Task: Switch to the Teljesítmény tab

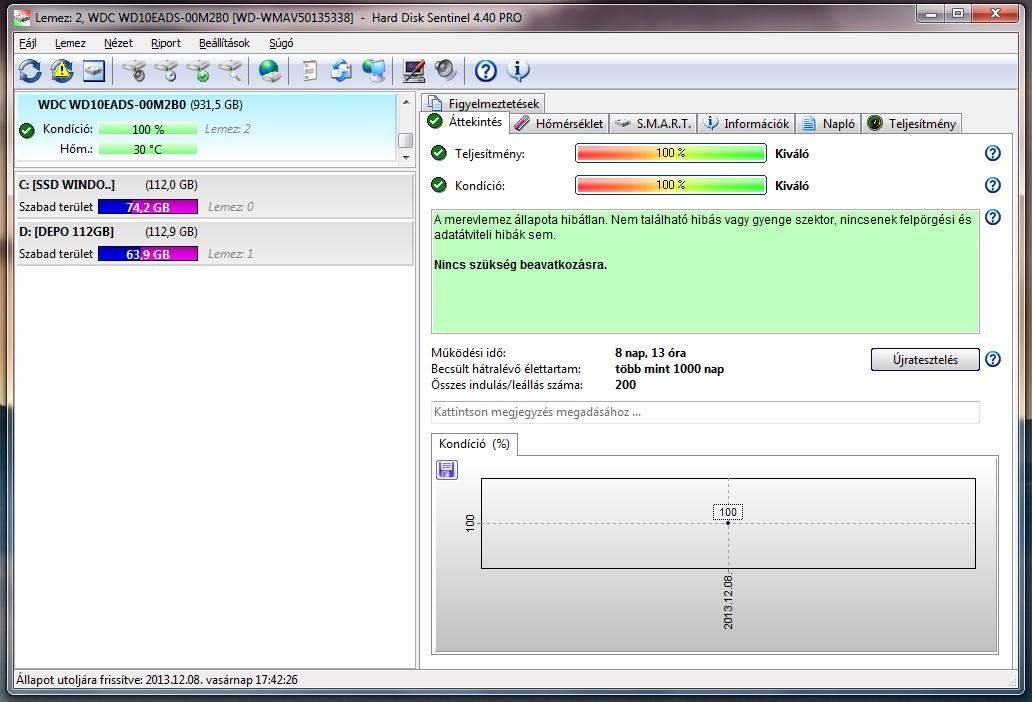Action: (x=912, y=123)
